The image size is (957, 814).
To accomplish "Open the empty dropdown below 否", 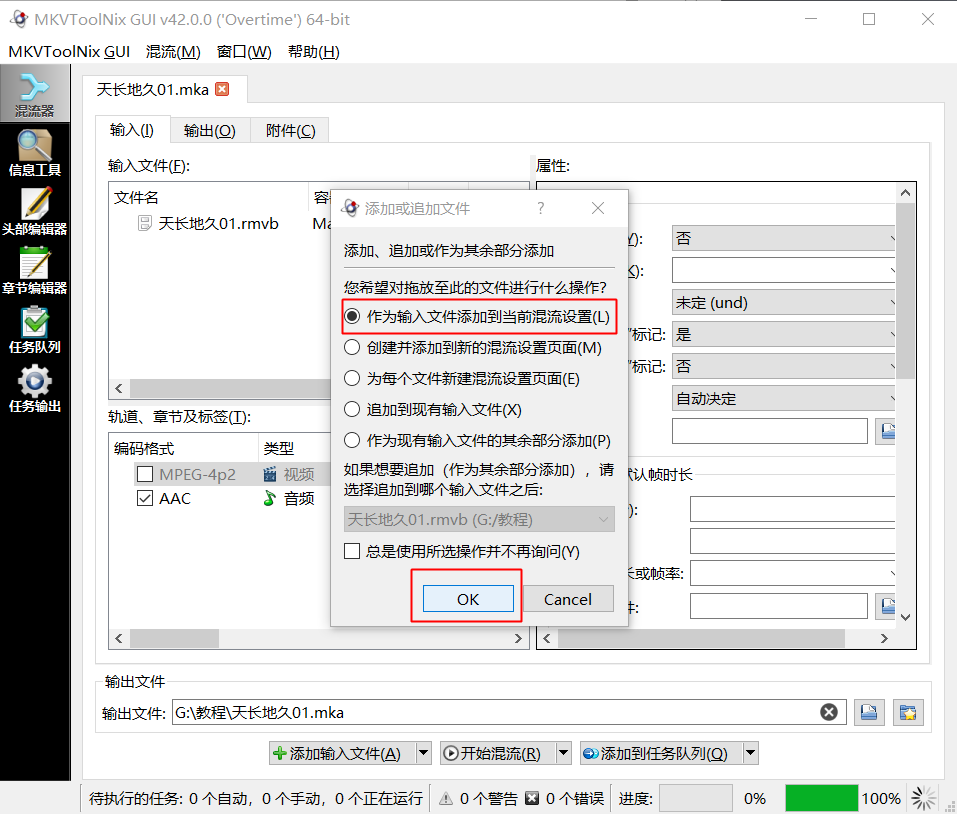I will [784, 270].
